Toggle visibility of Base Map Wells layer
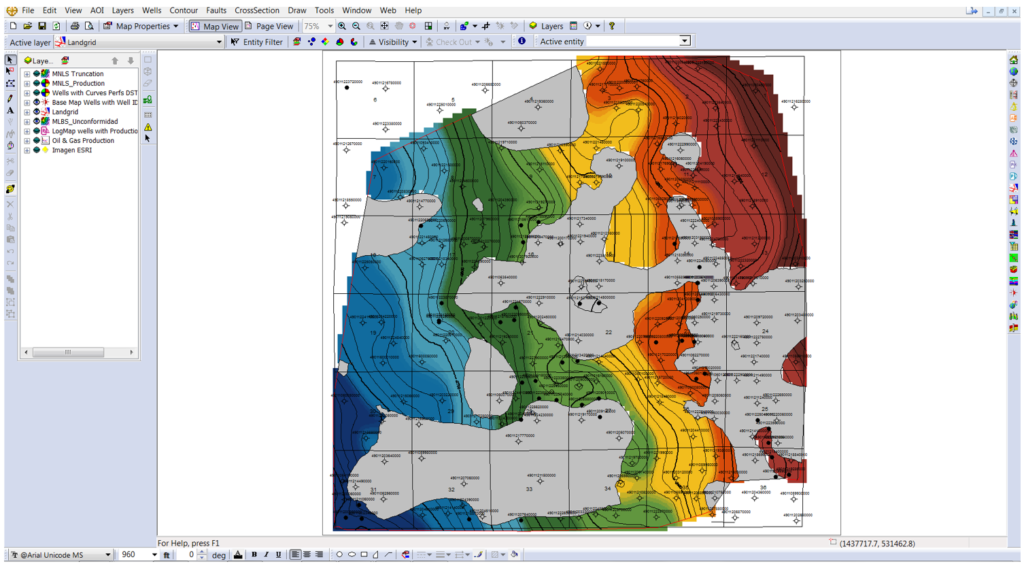This screenshot has height=566, width=1024. click(x=37, y=102)
